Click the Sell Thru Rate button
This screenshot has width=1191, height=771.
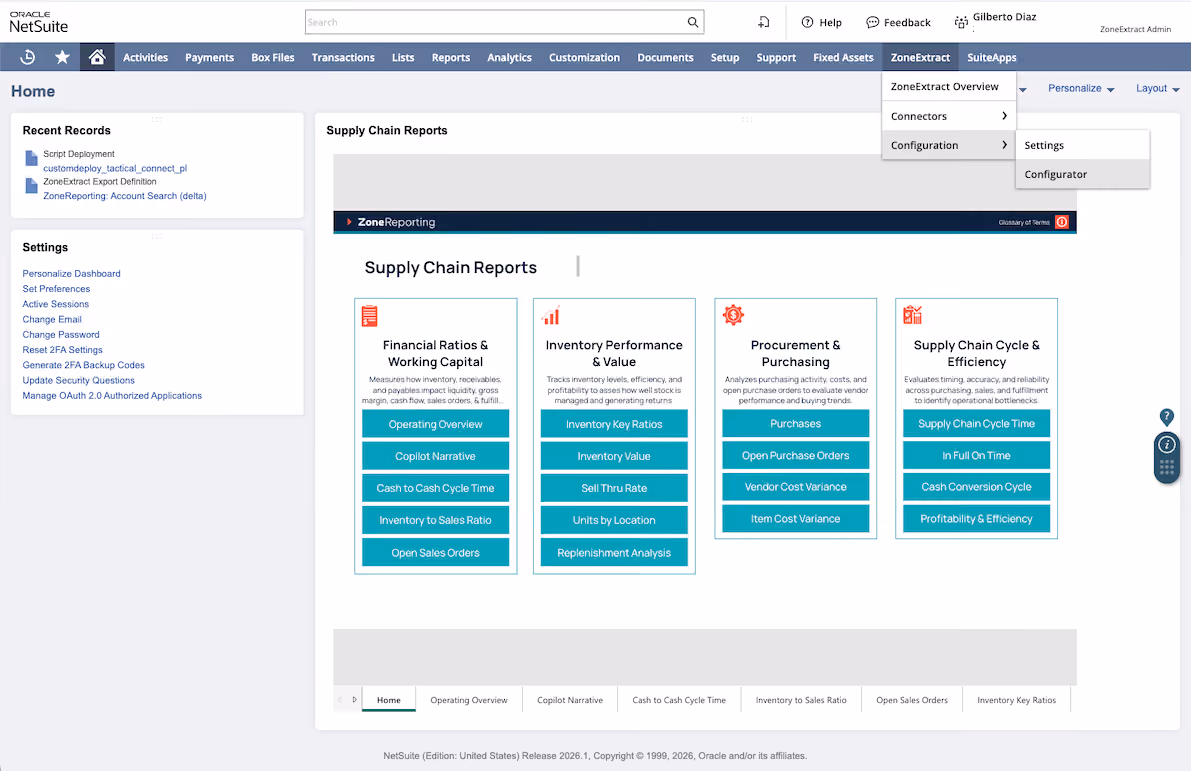pos(614,488)
